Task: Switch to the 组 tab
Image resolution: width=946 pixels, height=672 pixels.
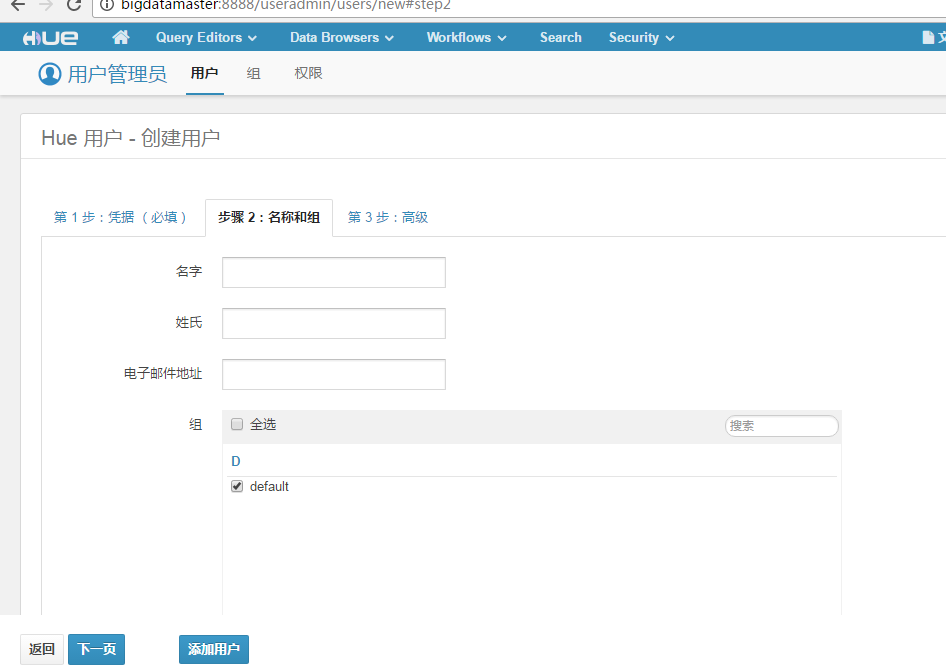Action: [x=253, y=74]
